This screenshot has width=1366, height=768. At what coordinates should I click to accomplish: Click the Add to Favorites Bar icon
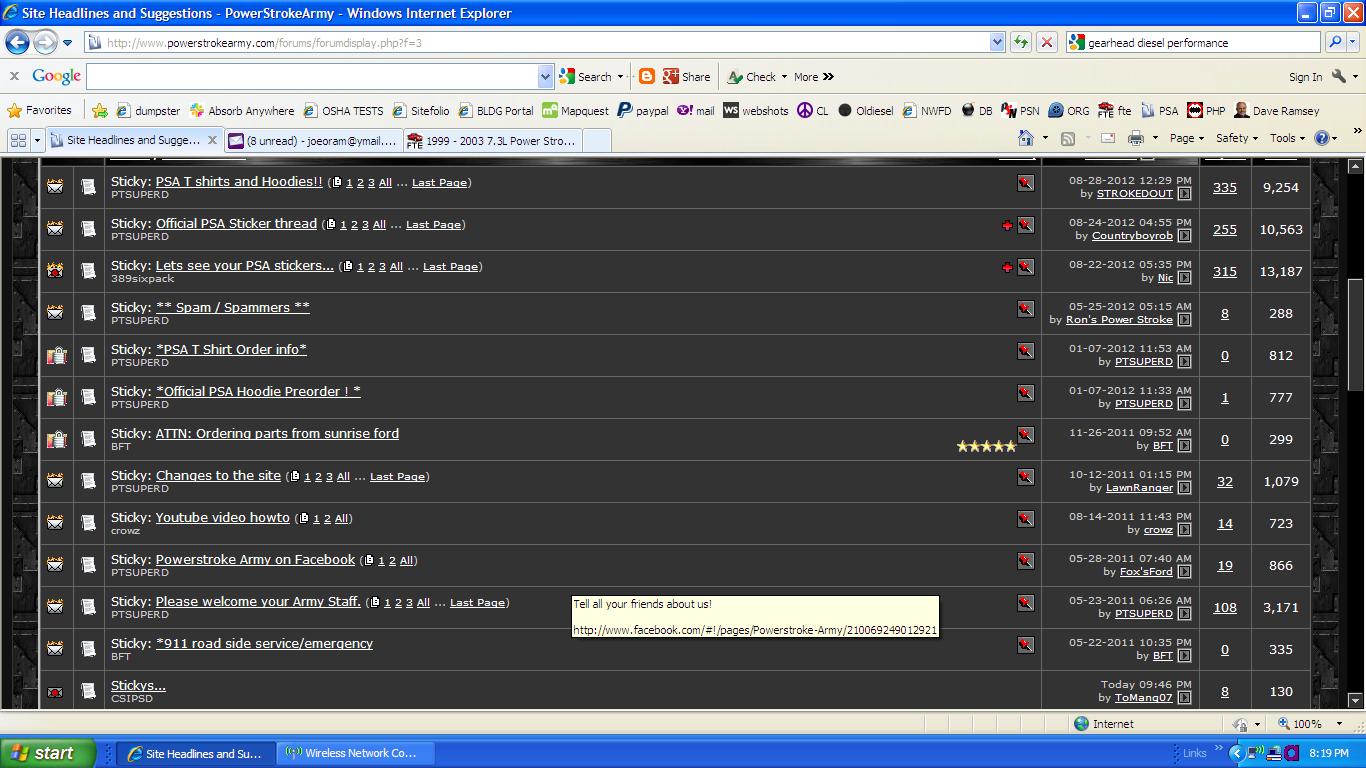pos(100,110)
